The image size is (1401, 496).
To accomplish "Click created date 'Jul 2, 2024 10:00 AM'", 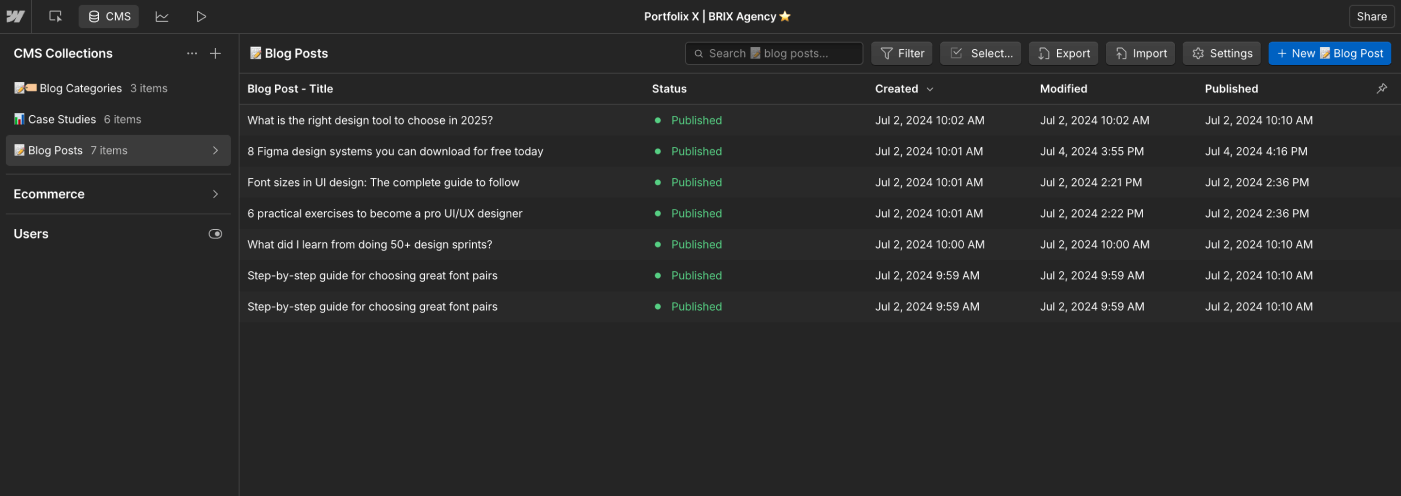I will [930, 244].
